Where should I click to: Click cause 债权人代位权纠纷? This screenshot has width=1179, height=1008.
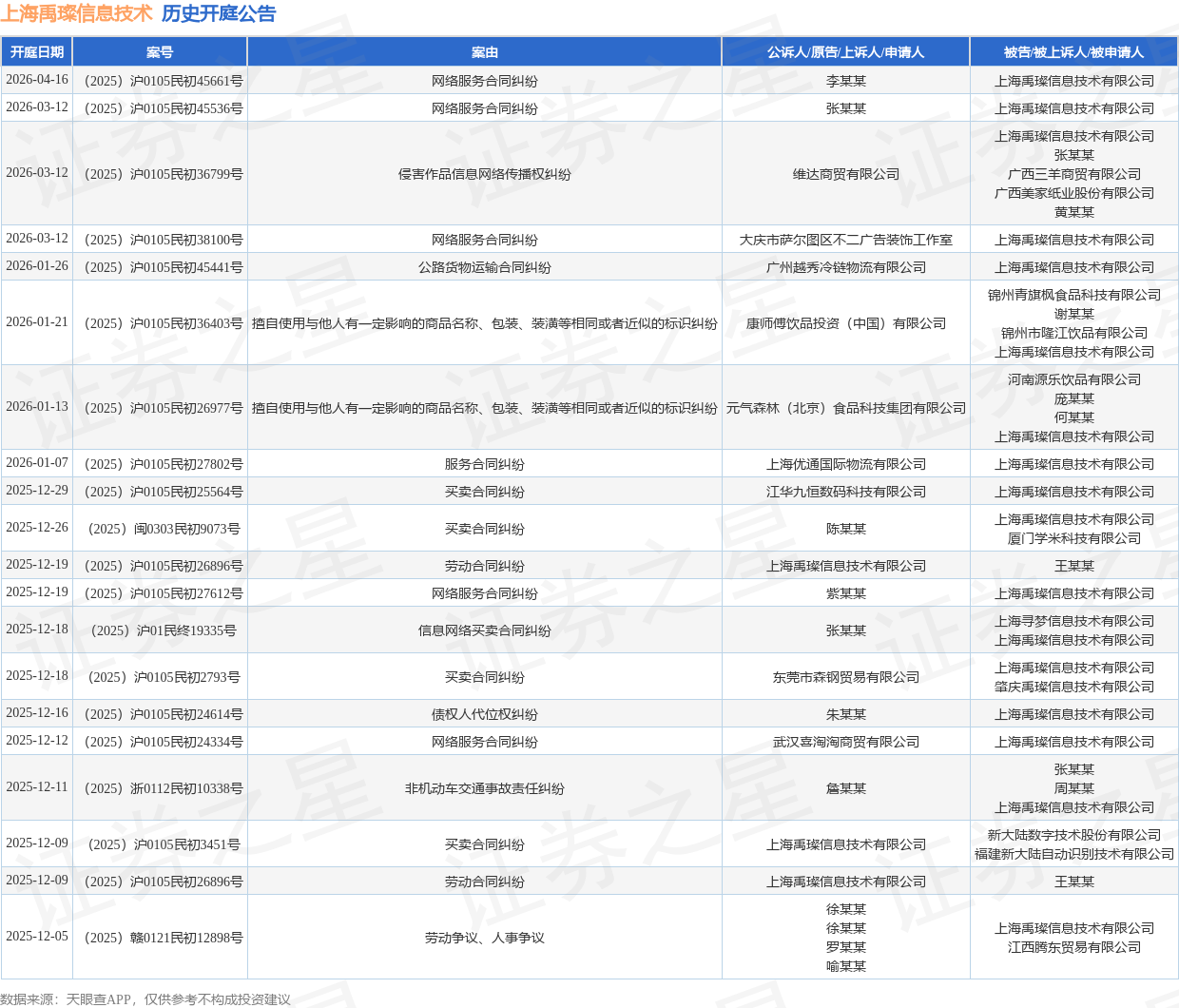485,715
